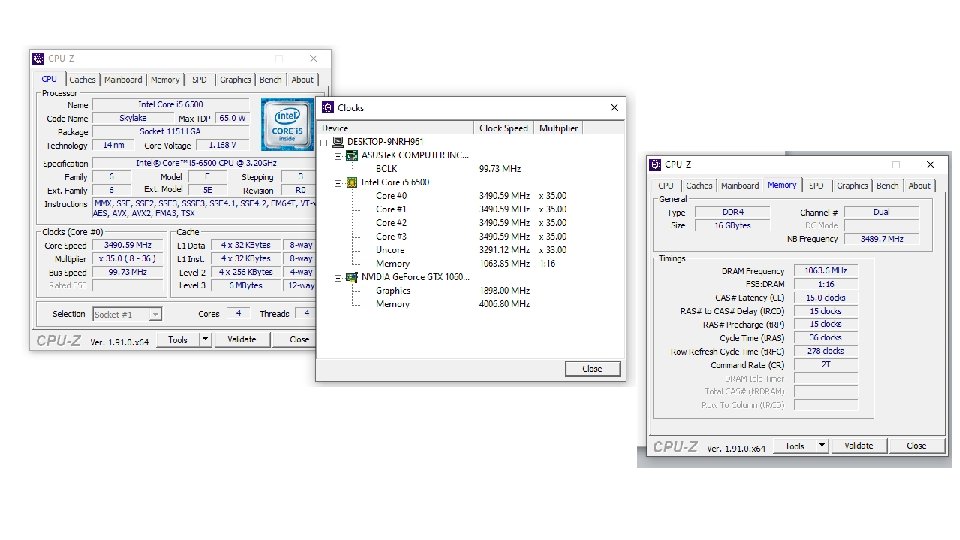The height and width of the screenshot is (540, 960).
Task: Click Bus Speed 99.73 MHz field
Action: coord(128,272)
